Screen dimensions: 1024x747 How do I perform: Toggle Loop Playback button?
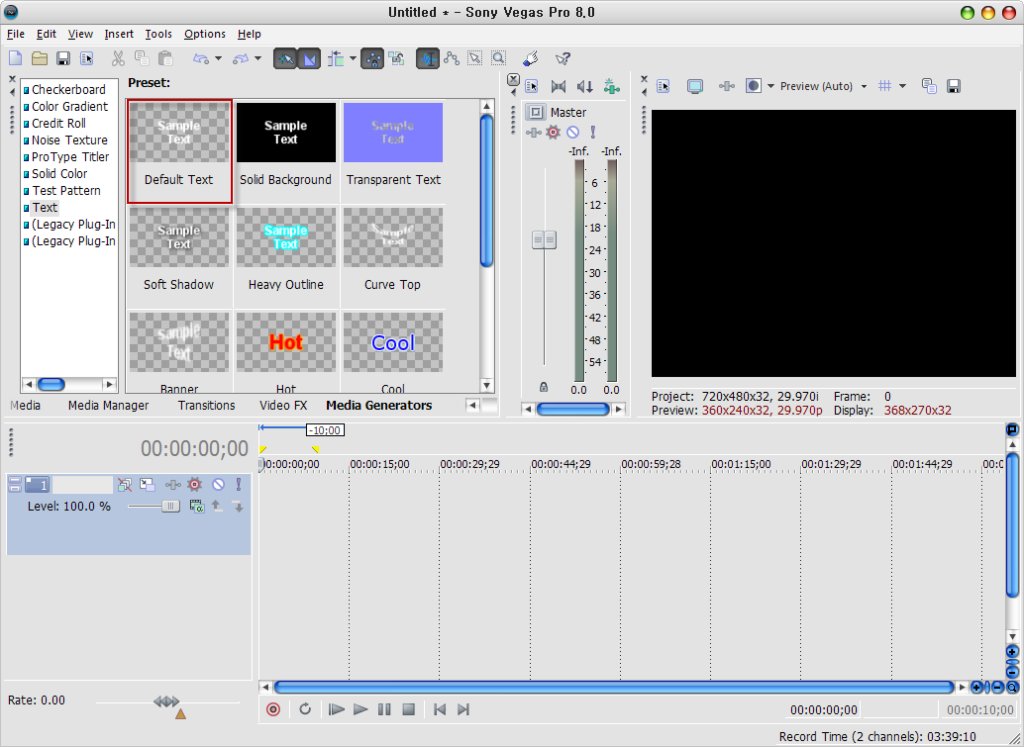305,709
